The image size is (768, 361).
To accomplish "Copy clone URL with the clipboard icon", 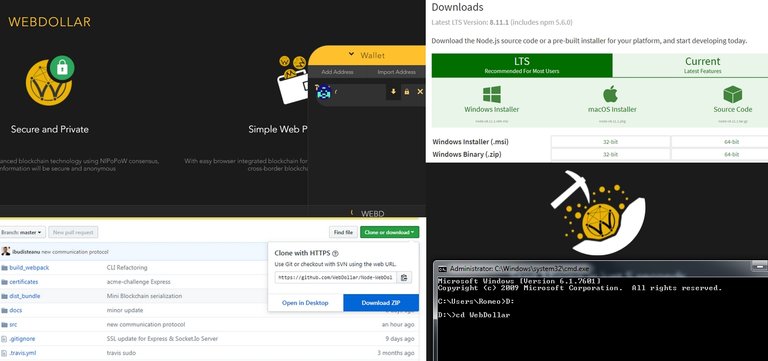I will [404, 277].
